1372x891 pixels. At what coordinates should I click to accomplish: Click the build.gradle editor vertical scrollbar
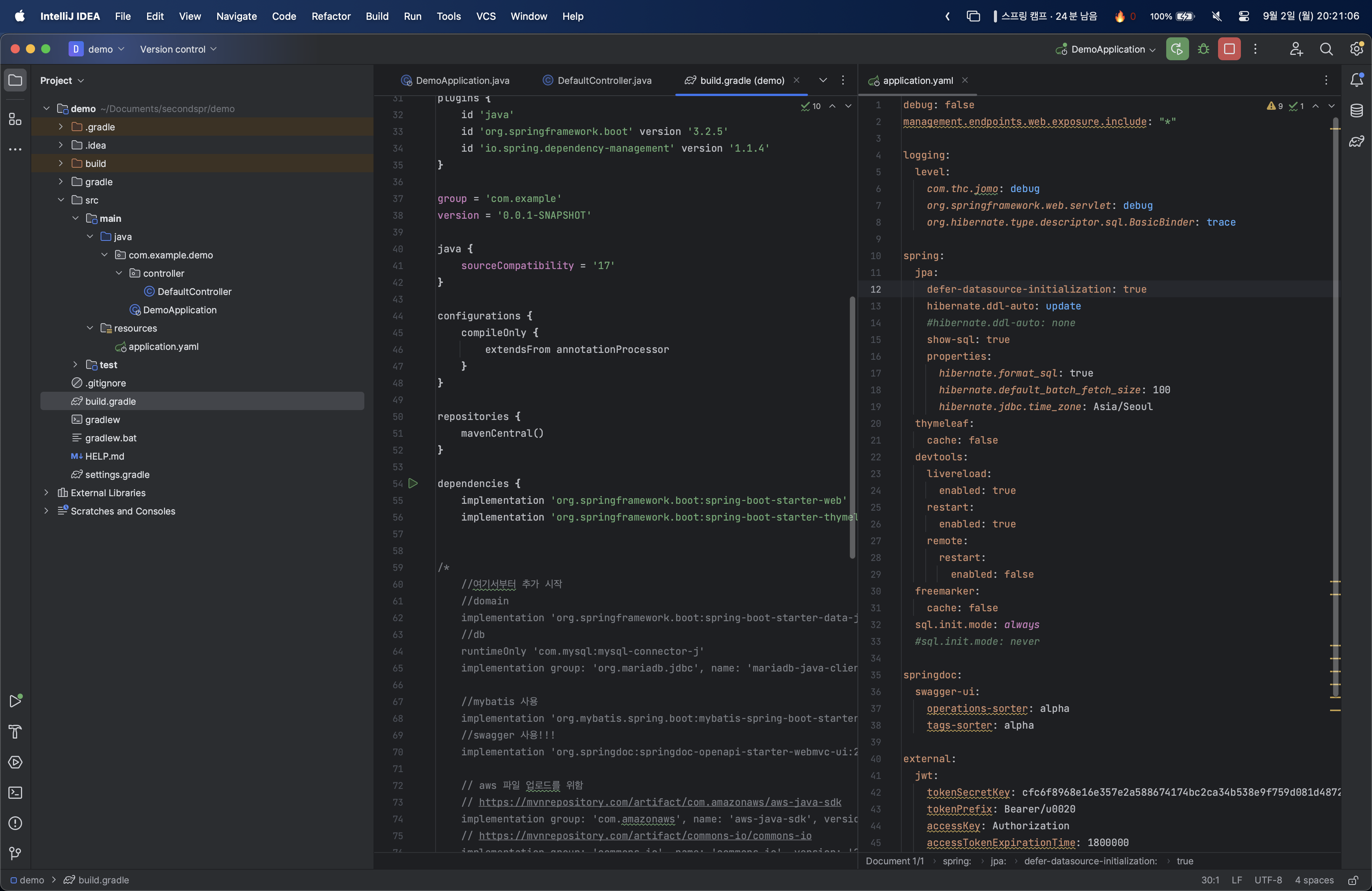(852, 426)
